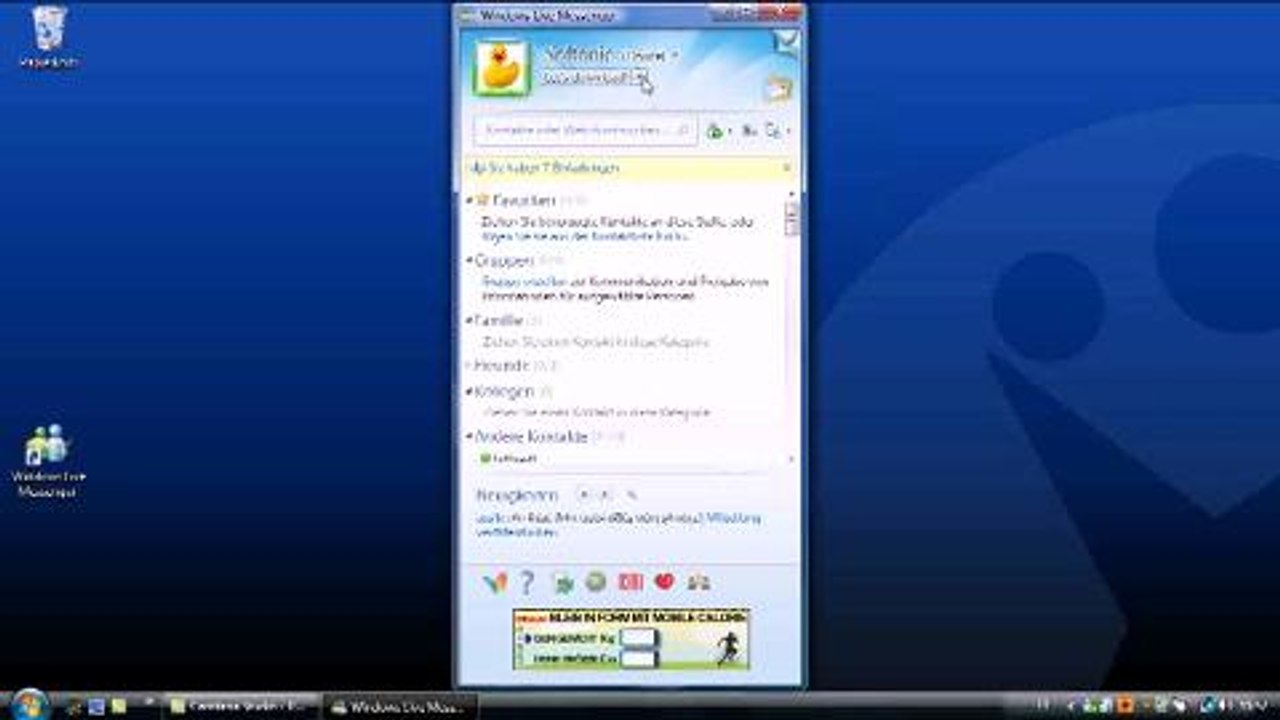Image resolution: width=1280 pixels, height=720 pixels.
Task: Open the shared folders icon under the envelope
Action: [779, 89]
